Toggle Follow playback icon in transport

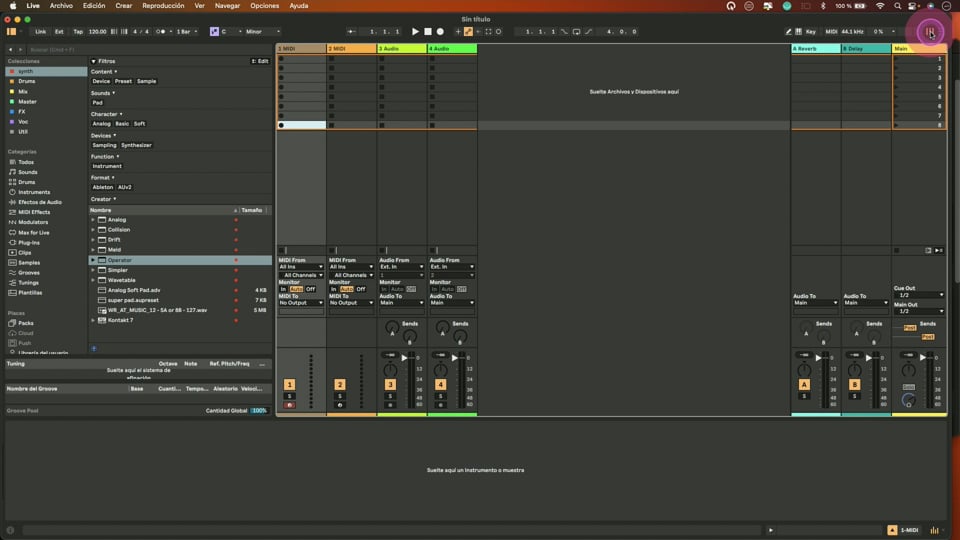pos(351,32)
